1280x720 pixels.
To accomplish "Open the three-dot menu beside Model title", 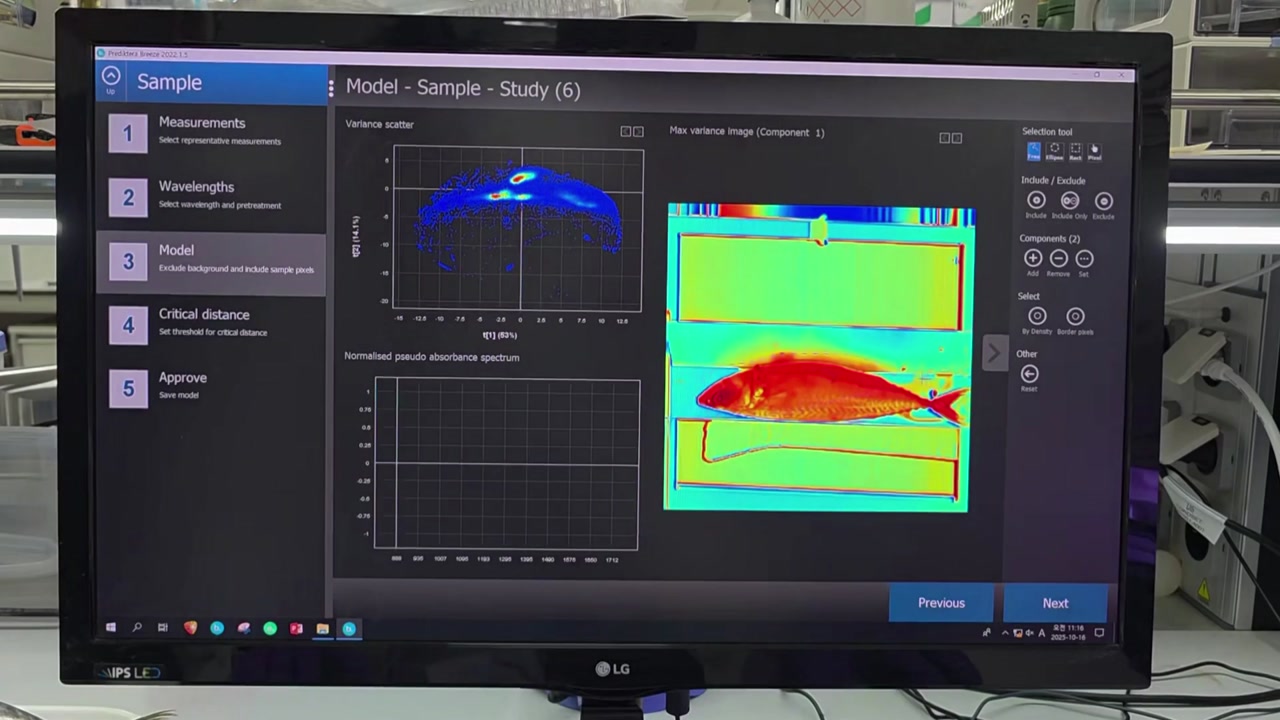I will pos(331,89).
